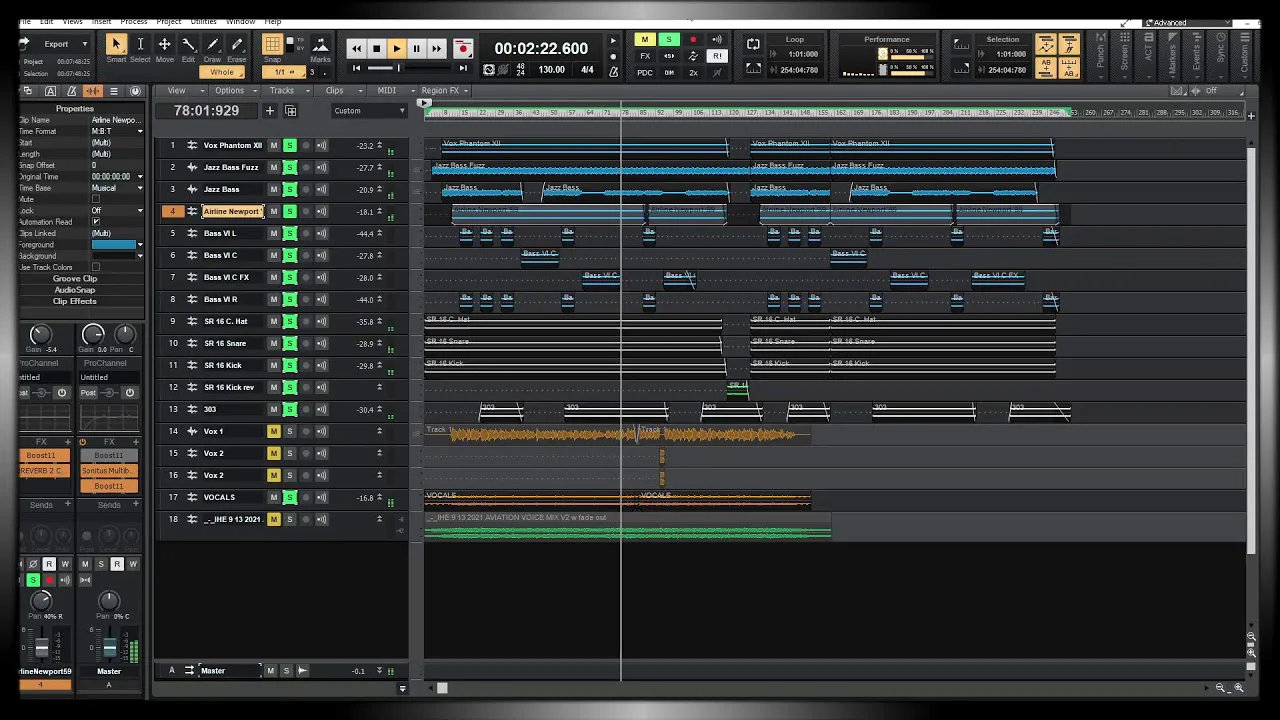
Task: Click the loop on/off icon
Action: pos(753,44)
